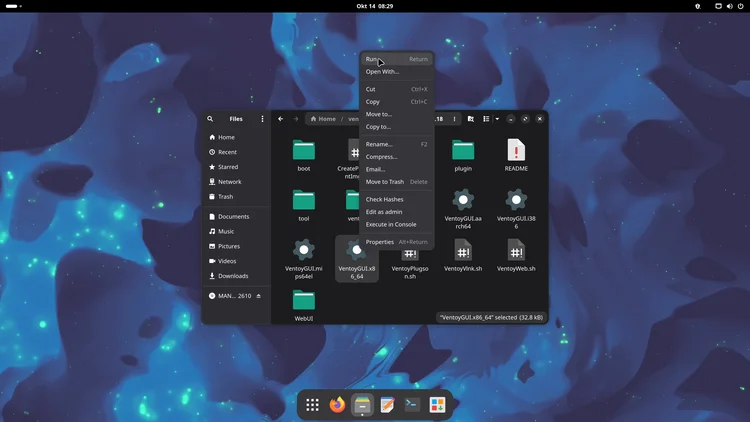This screenshot has height=422, width=750.
Task: Click the search-folder toolbar icon
Action: pos(471,119)
